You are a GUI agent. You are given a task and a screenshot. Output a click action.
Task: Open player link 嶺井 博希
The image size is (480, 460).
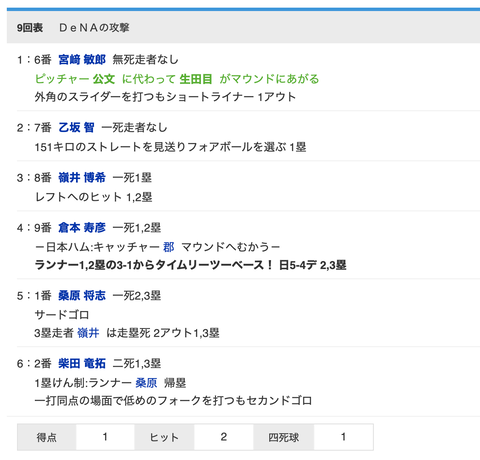82,178
